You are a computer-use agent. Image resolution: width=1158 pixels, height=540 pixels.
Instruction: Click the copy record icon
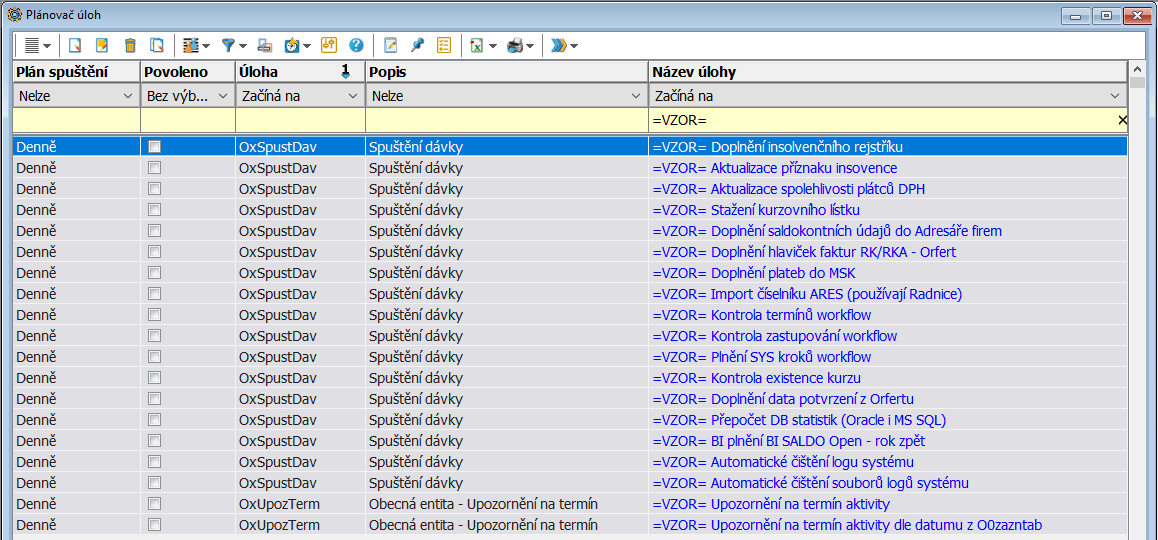click(x=156, y=45)
